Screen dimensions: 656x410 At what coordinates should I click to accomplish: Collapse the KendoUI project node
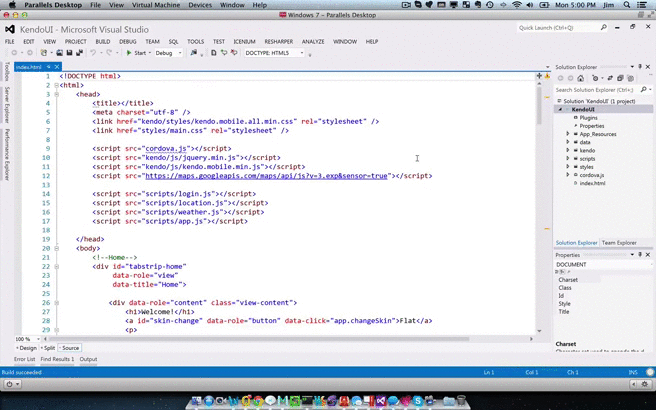pyautogui.click(x=560, y=110)
